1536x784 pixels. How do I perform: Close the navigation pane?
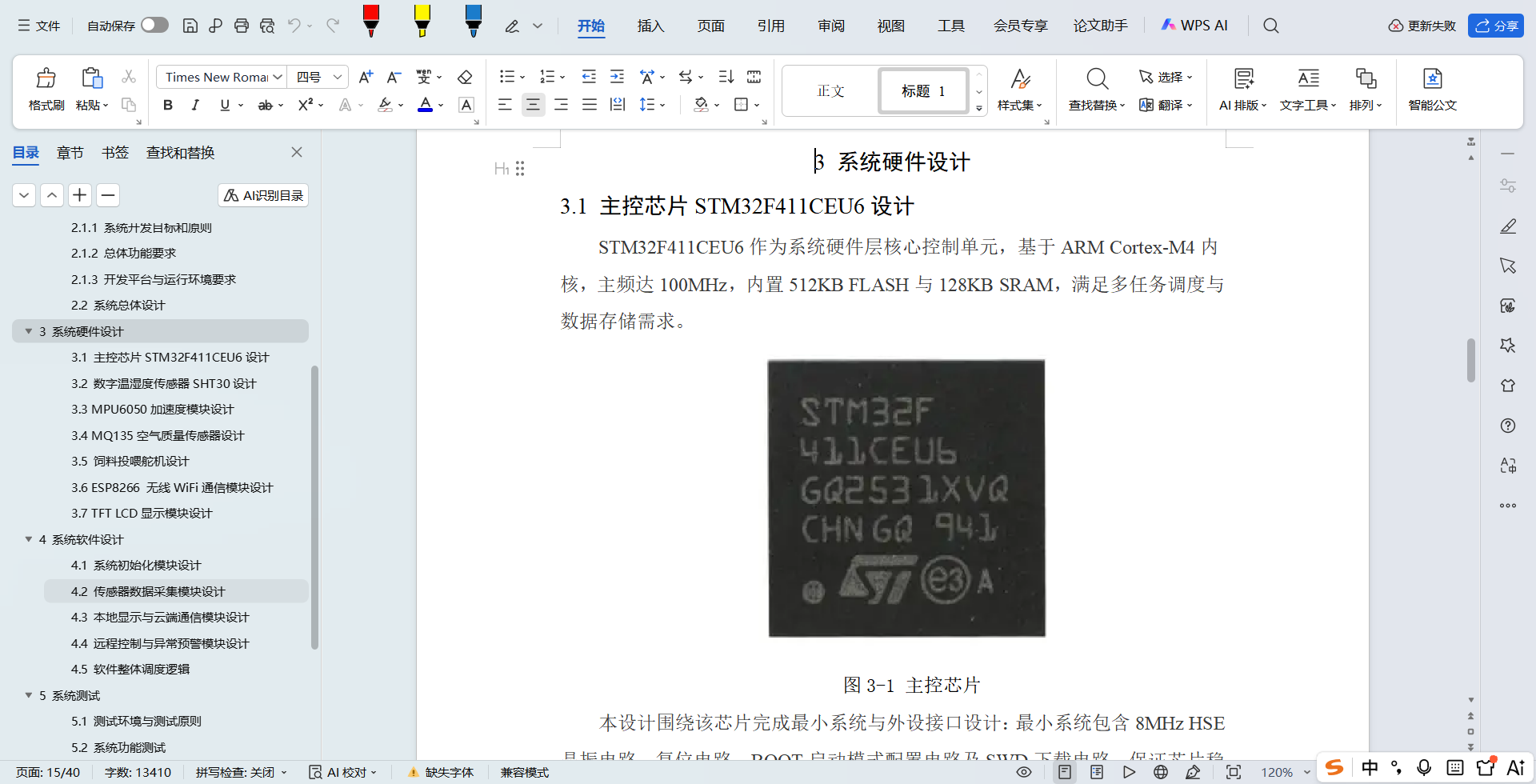pyautogui.click(x=297, y=152)
